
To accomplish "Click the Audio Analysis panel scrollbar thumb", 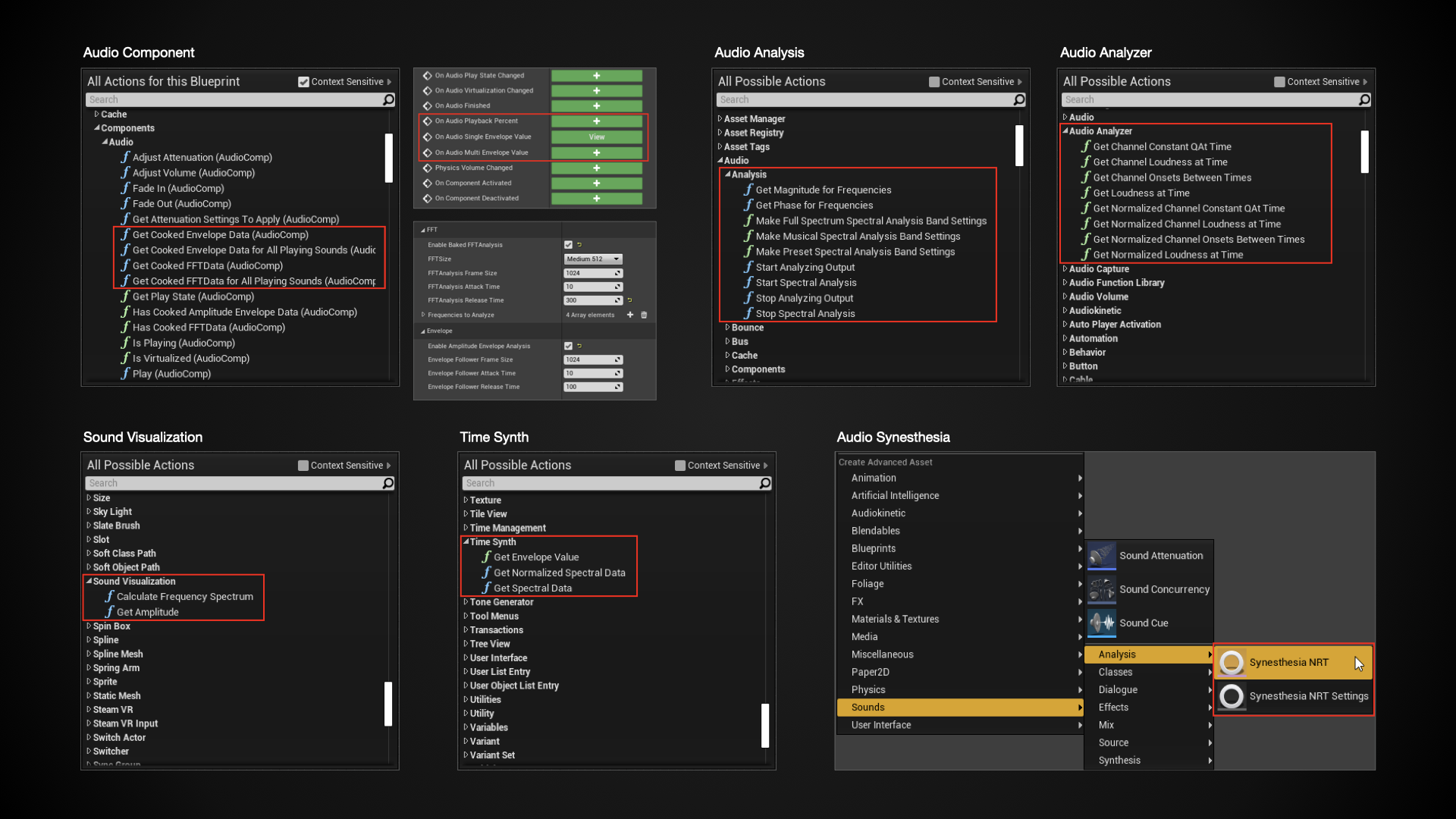I will (x=1019, y=145).
